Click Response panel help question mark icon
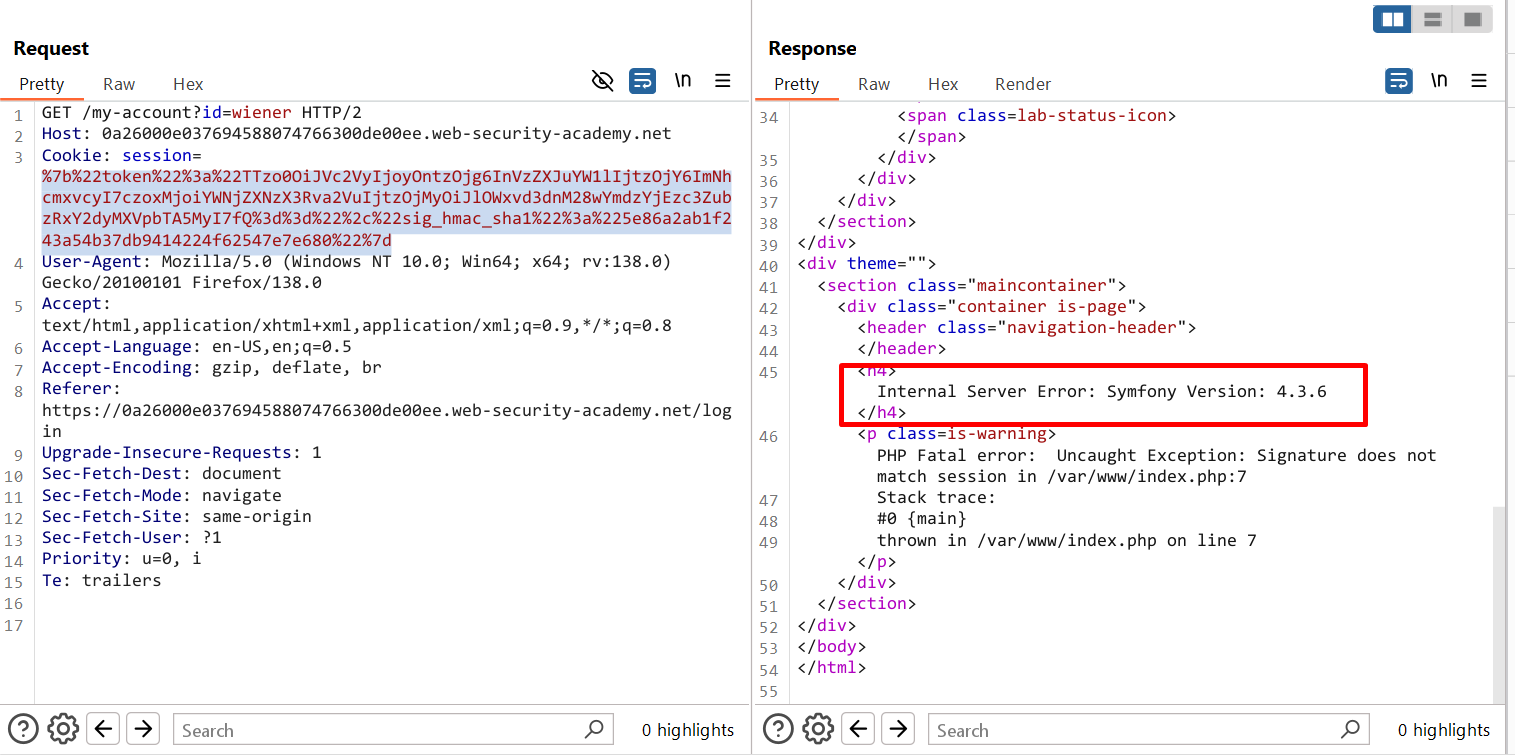Image resolution: width=1515 pixels, height=755 pixels. click(778, 729)
